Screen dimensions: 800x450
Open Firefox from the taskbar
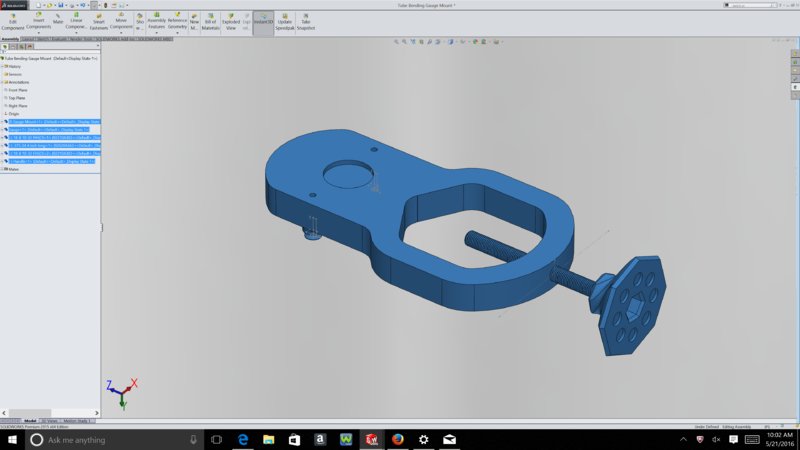pyautogui.click(x=397, y=439)
